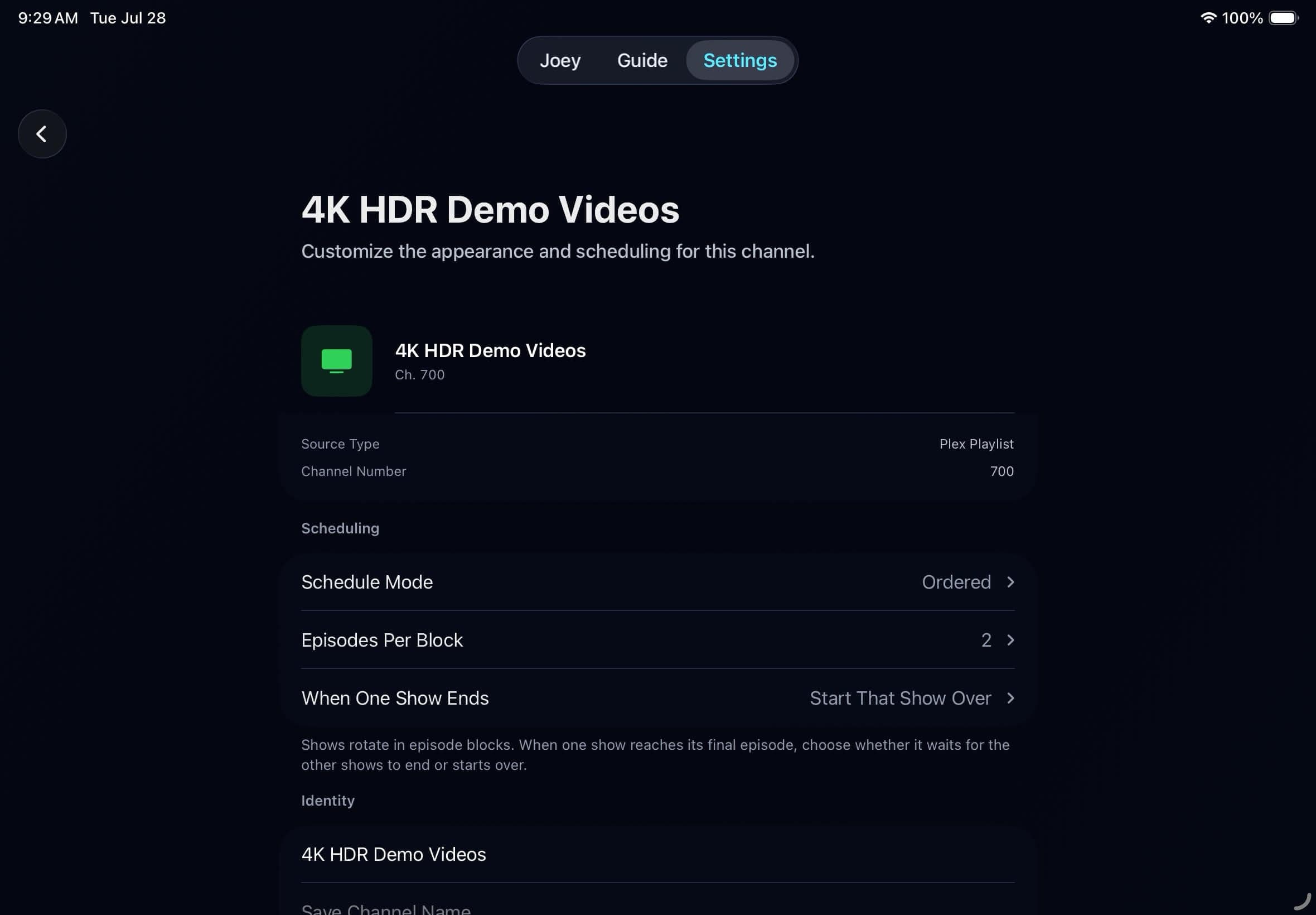Select the Settings tab
This screenshot has width=1316, height=915.
(739, 60)
